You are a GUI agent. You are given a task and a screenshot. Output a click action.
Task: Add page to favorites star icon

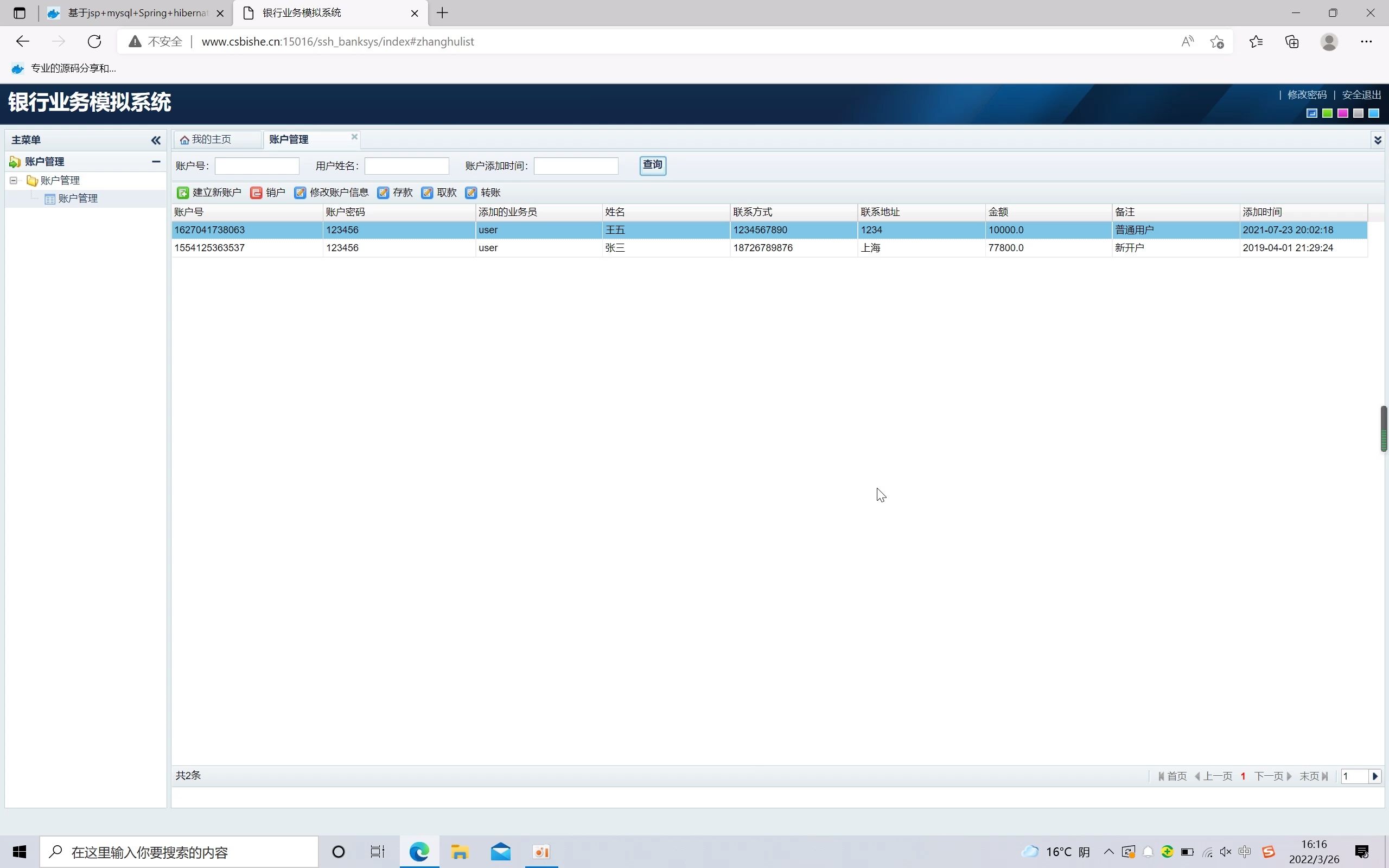tap(1218, 42)
